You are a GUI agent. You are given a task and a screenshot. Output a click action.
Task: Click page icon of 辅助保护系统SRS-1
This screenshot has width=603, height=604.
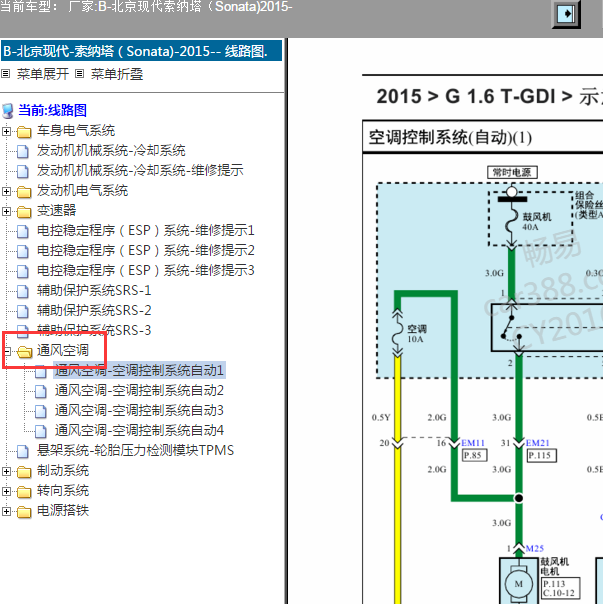pos(23,292)
